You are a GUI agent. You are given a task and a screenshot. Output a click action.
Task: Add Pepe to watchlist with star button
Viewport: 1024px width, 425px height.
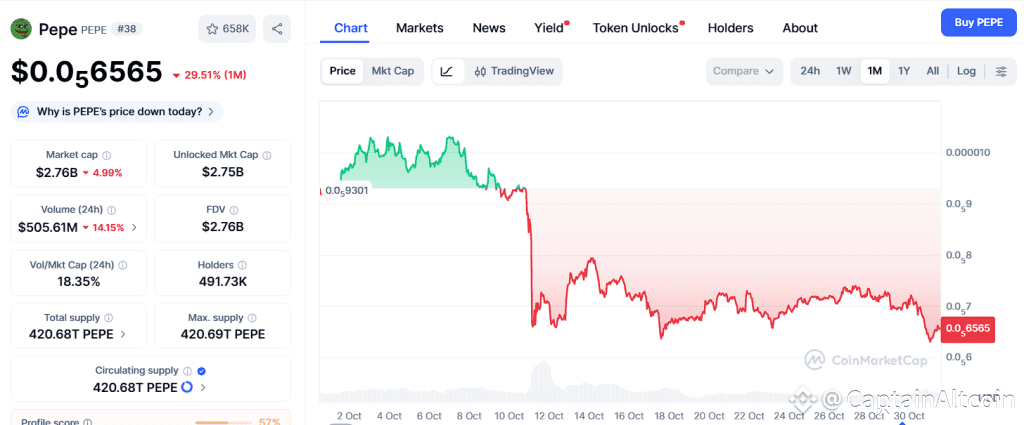point(227,29)
